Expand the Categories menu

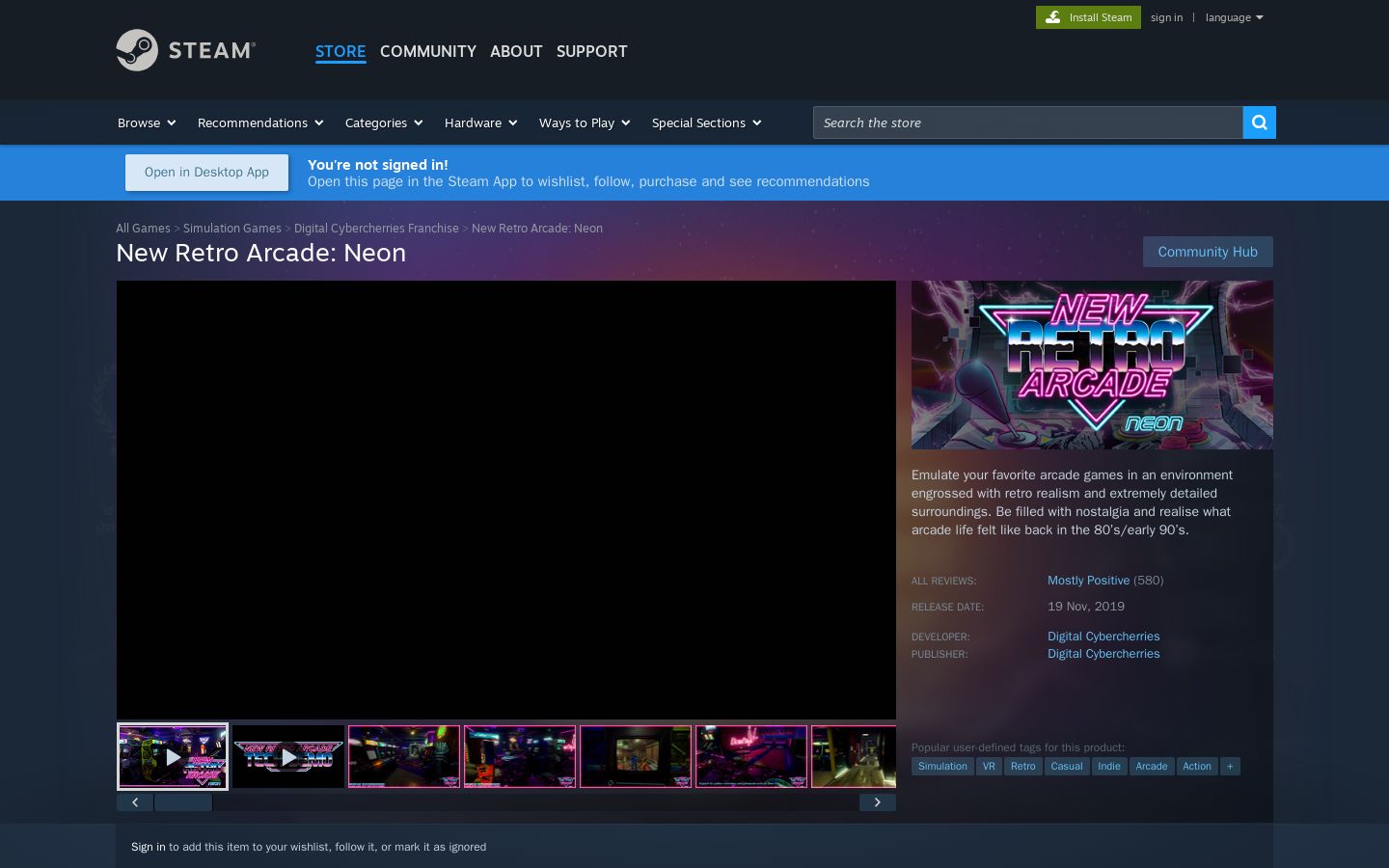384,122
